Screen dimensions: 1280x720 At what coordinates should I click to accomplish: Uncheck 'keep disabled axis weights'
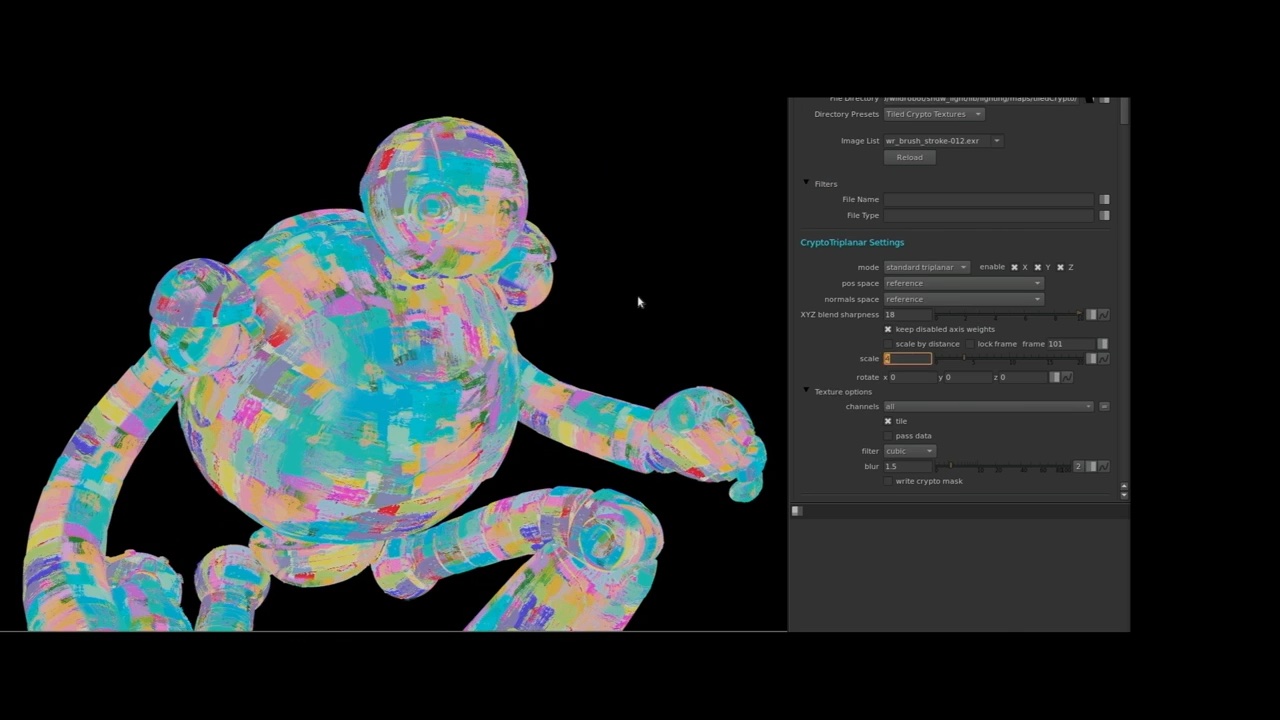pos(888,329)
